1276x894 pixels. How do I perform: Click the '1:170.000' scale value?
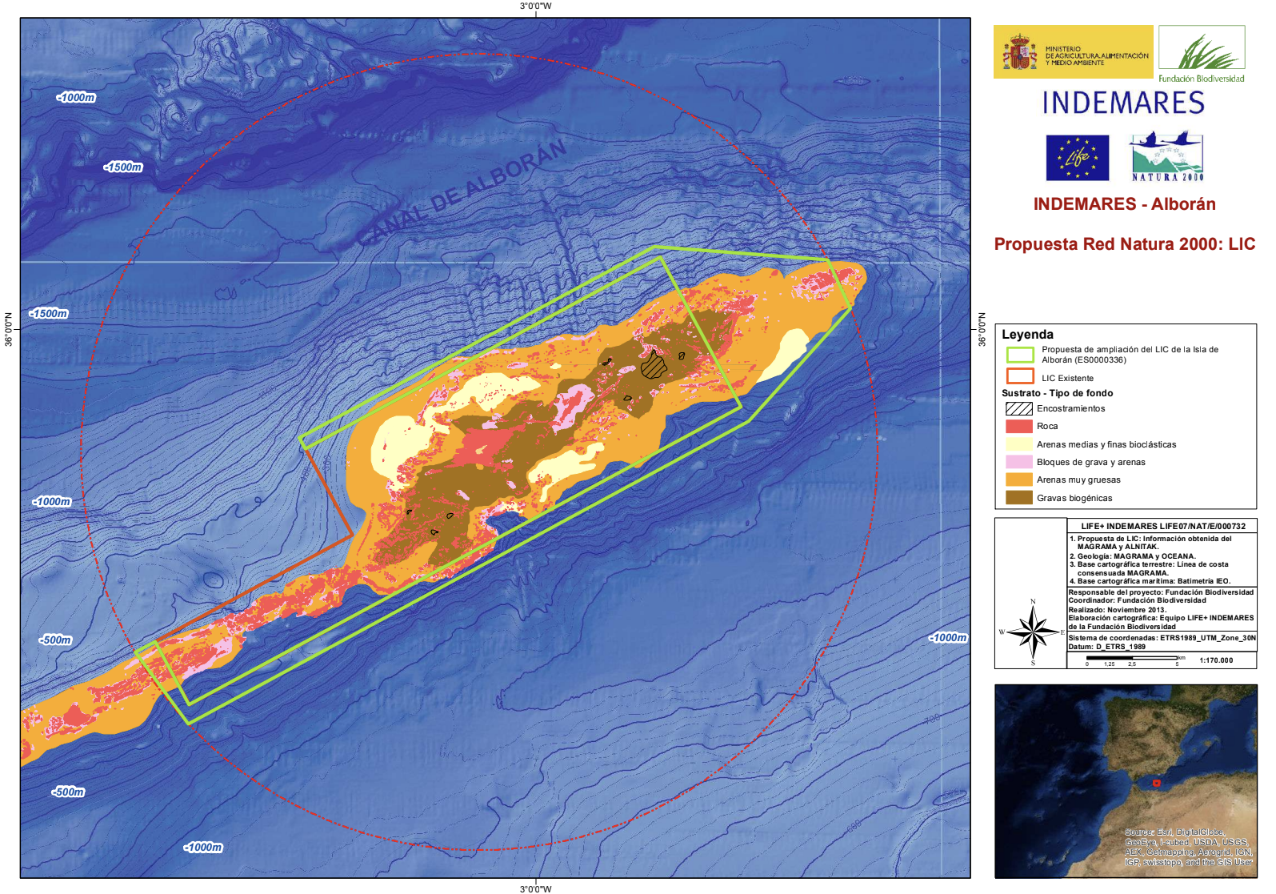click(x=1216, y=660)
